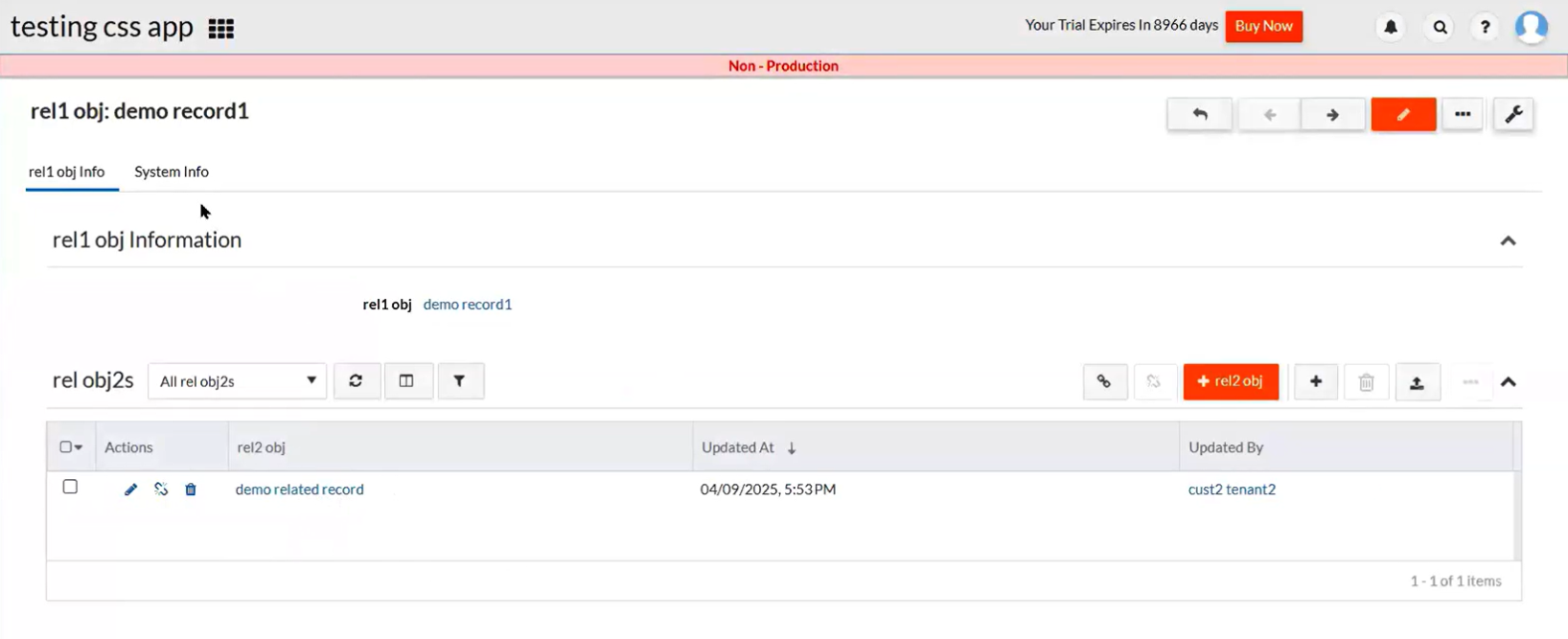
Task: Collapse the rel1 obj Information section
Action: tap(1508, 240)
